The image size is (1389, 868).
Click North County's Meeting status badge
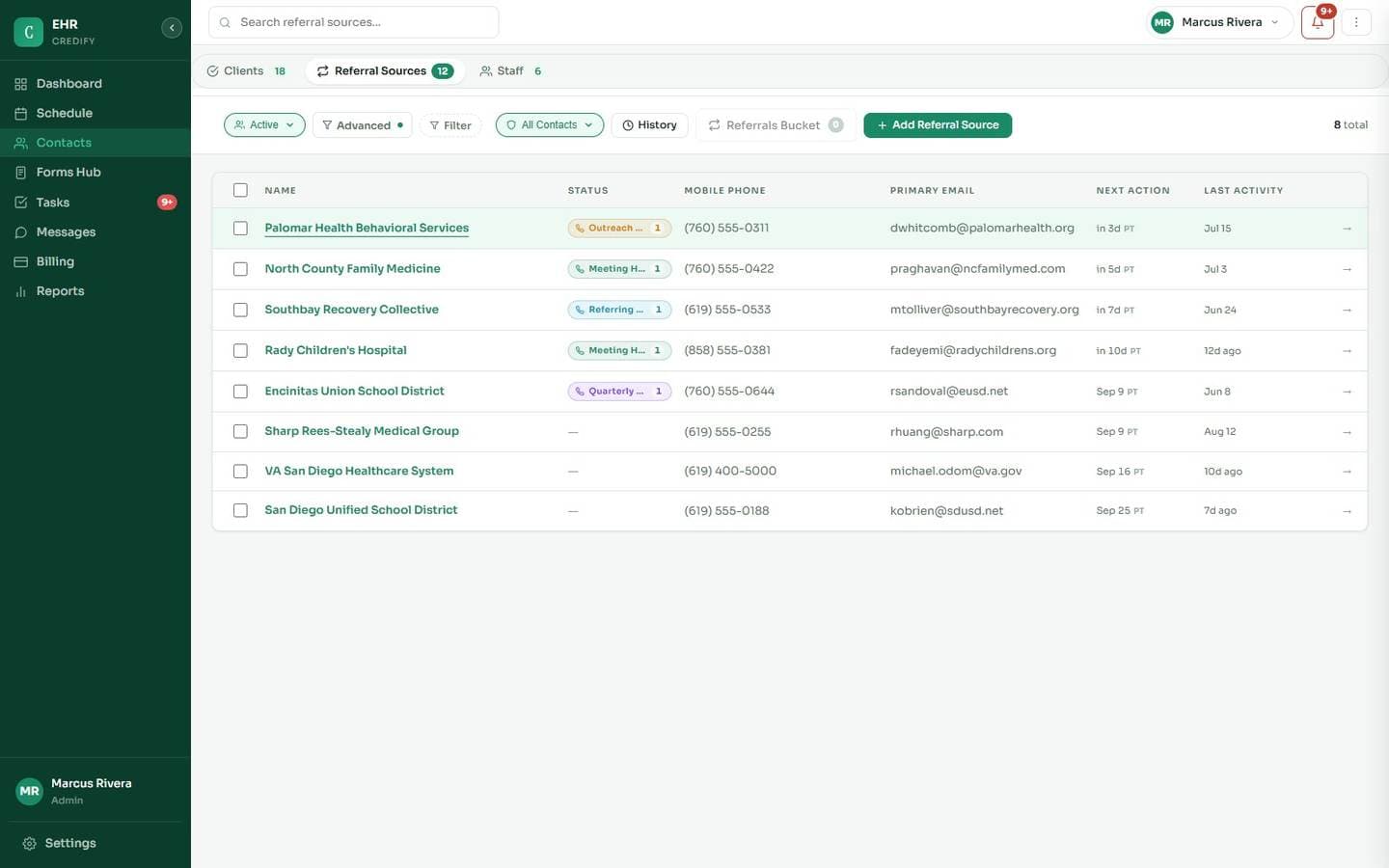619,269
